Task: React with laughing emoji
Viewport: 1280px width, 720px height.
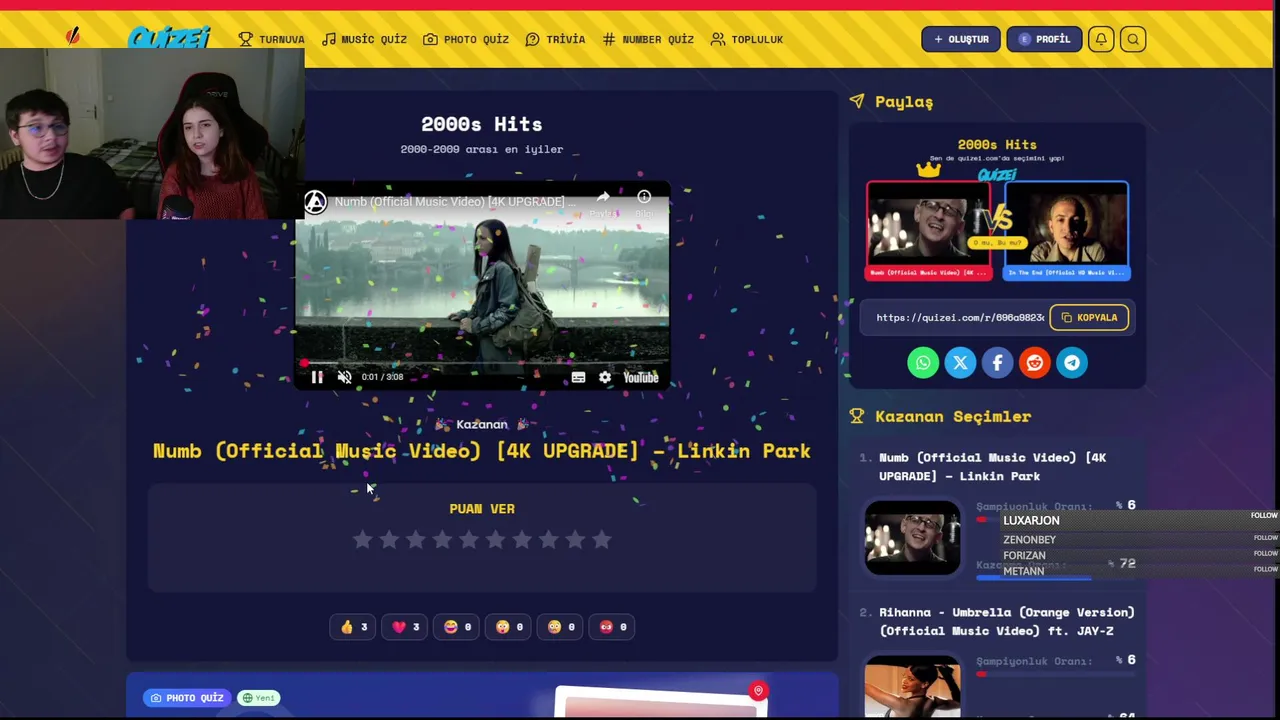Action: (457, 627)
